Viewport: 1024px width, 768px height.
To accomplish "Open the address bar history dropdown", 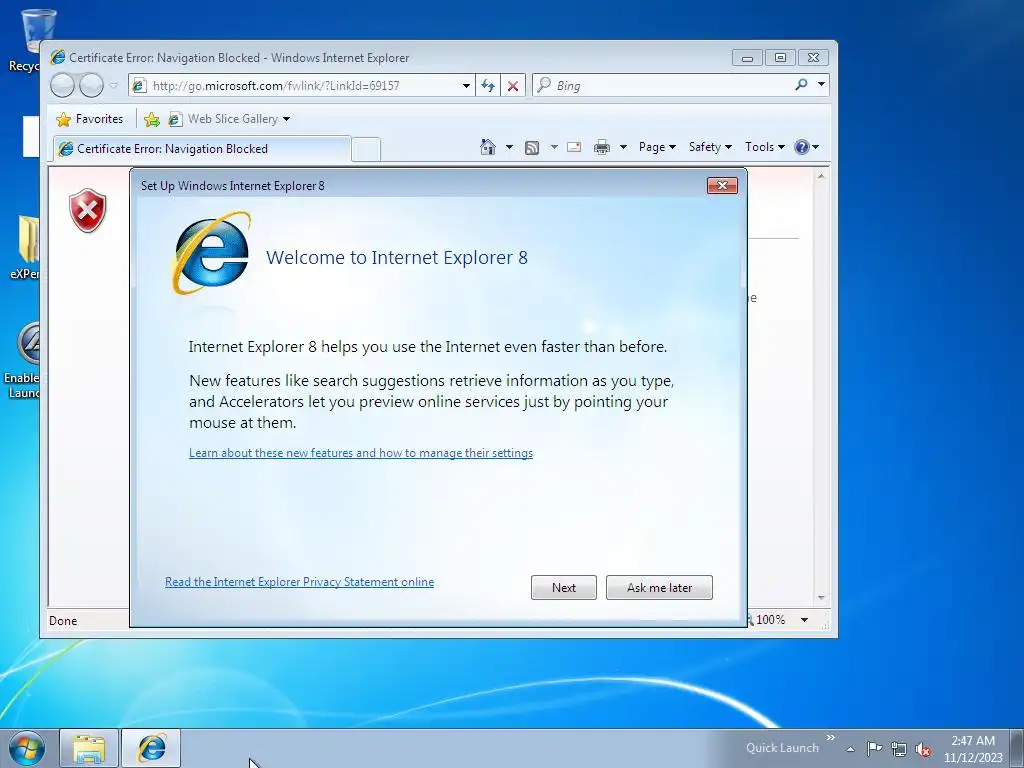I will pyautogui.click(x=466, y=86).
